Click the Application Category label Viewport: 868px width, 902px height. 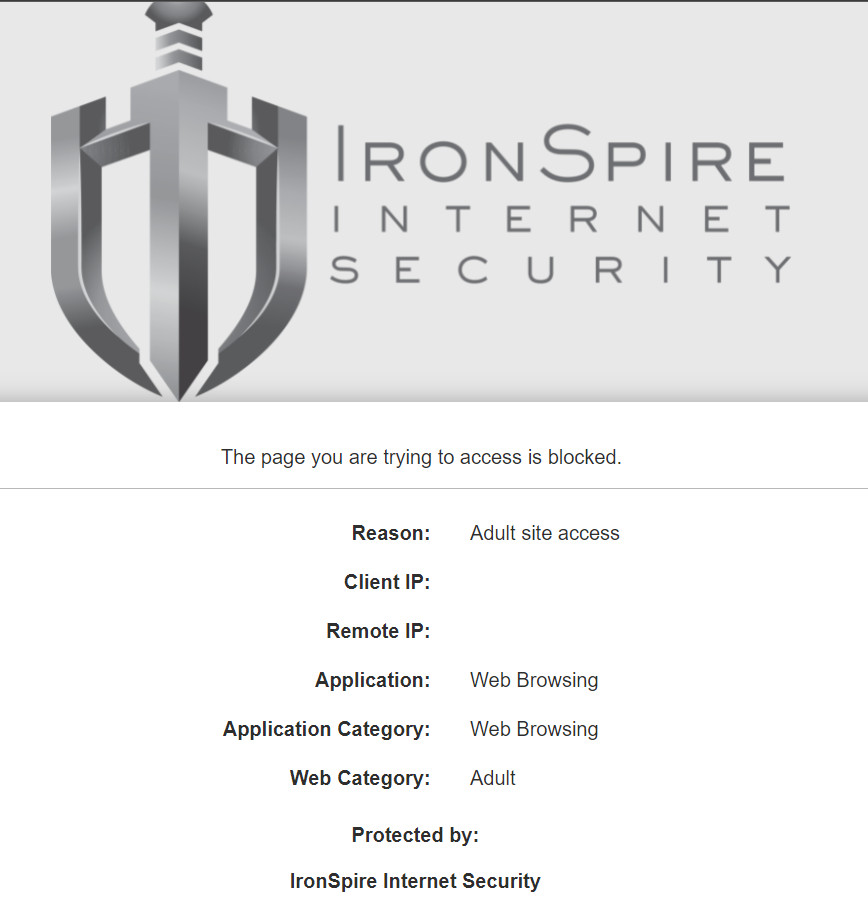click(326, 730)
